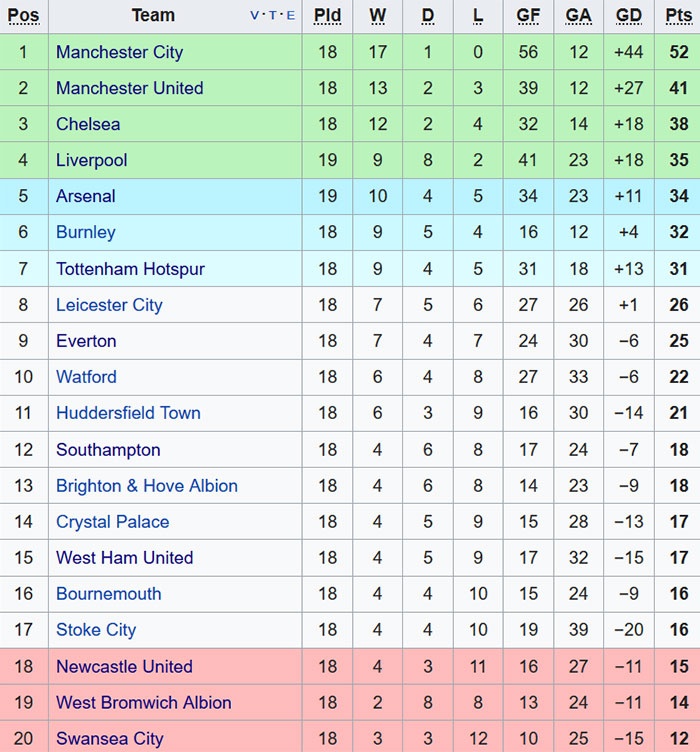
Task: Open the Swansea City team link
Action: [x=109, y=739]
